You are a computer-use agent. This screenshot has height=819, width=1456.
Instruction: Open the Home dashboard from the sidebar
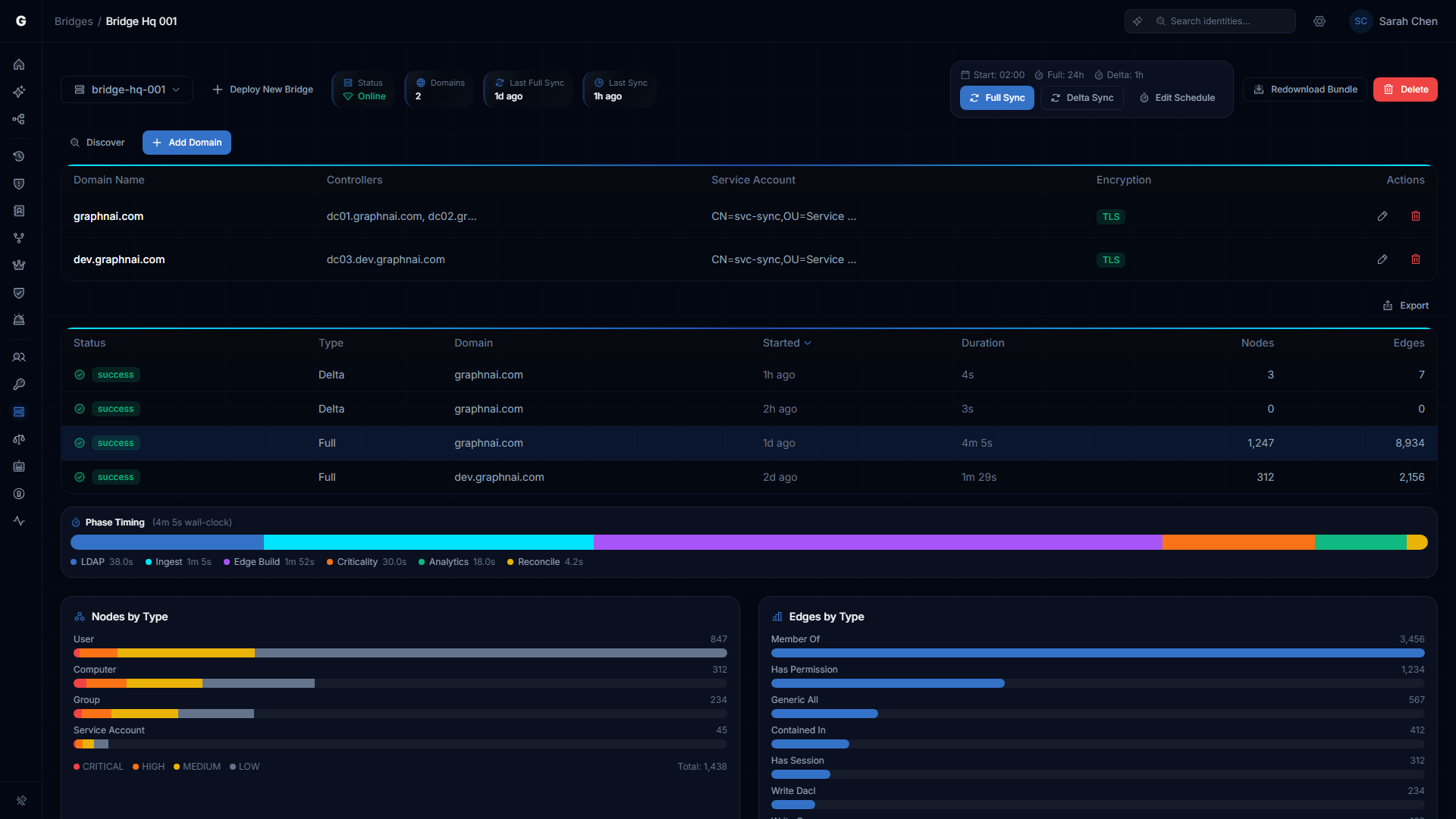point(19,64)
